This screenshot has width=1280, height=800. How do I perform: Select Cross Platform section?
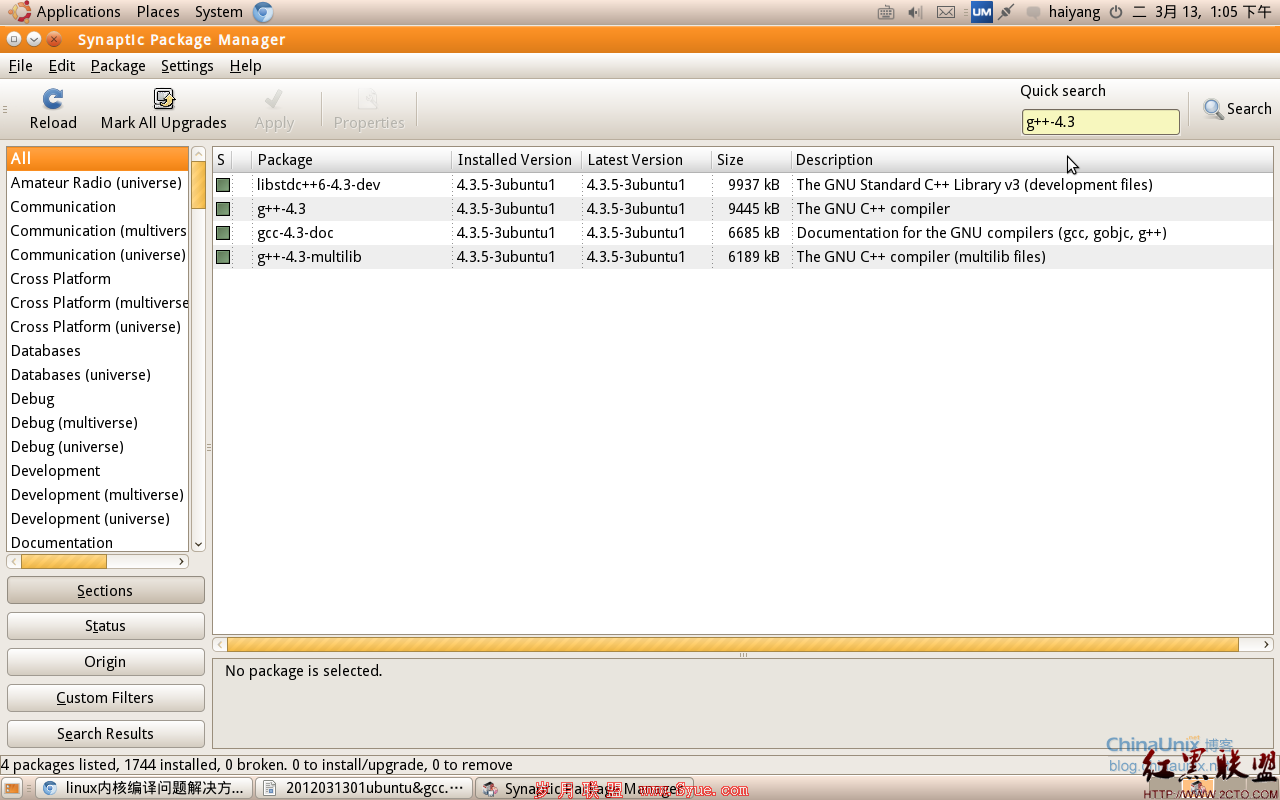98,279
